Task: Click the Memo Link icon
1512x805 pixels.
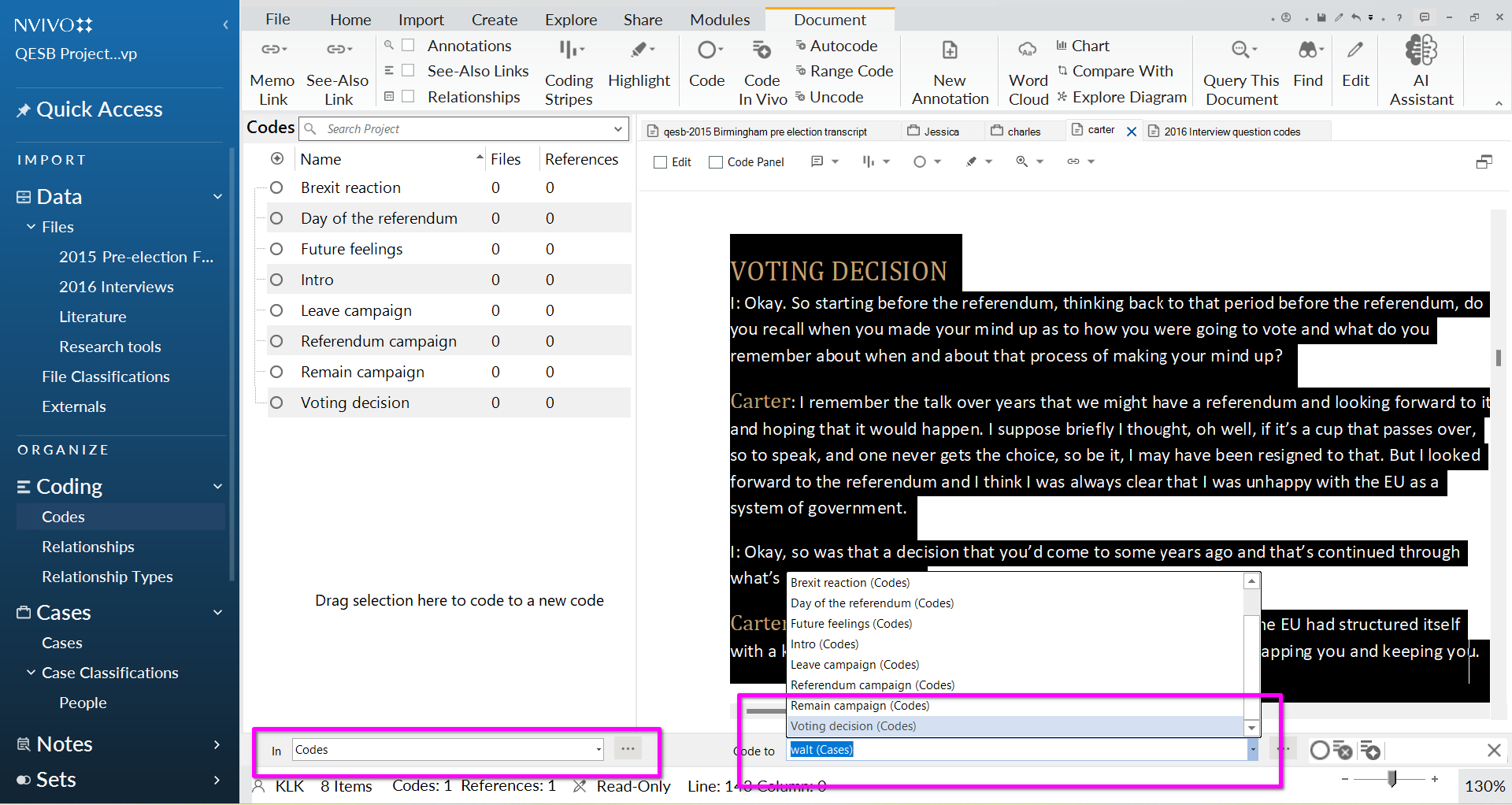Action: [272, 50]
